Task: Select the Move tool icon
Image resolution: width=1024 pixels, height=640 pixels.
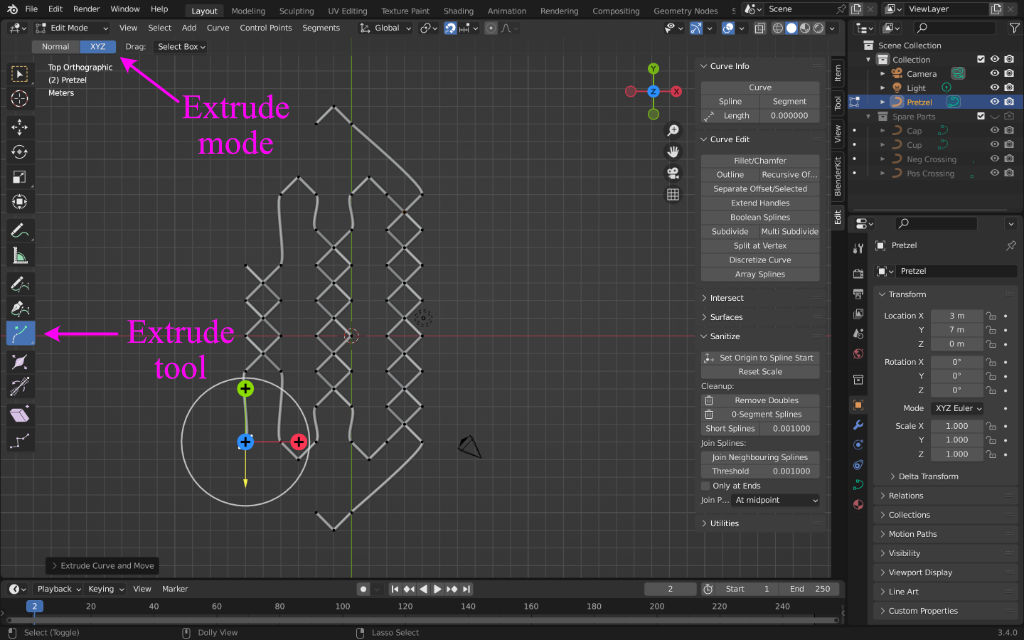Action: coord(20,127)
